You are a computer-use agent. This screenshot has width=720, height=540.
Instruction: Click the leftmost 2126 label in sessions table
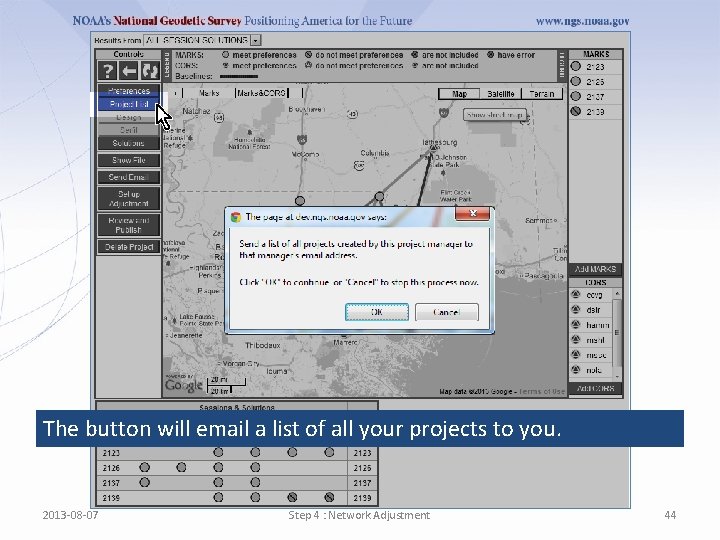pyautogui.click(x=111, y=468)
